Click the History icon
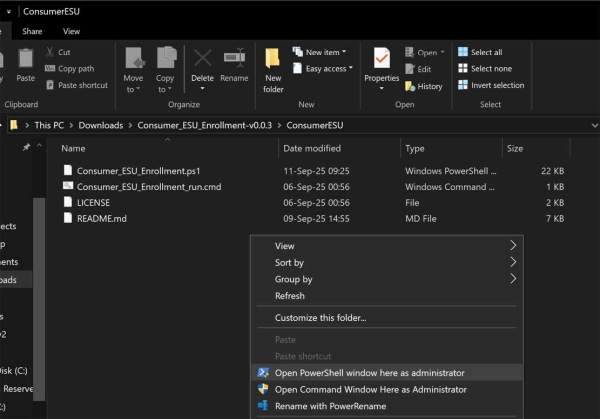Viewport: 600px width, 419px height. pos(410,86)
